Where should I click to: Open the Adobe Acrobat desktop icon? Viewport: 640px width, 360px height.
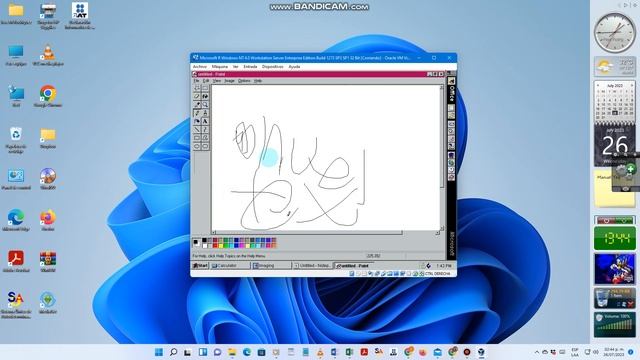tap(16, 261)
